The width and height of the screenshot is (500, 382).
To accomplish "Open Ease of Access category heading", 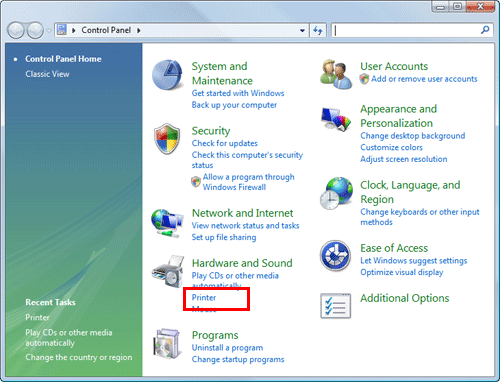I will coord(394,248).
